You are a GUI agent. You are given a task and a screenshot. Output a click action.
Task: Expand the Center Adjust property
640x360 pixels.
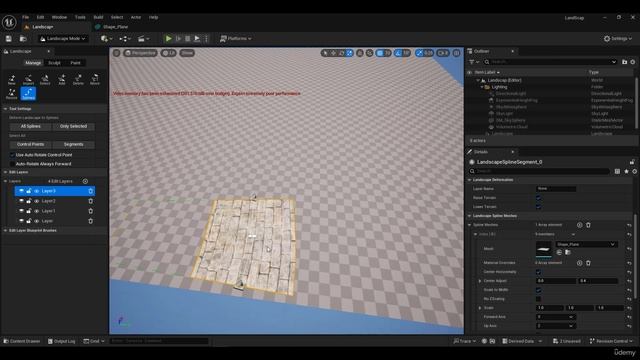pyautogui.click(x=480, y=281)
